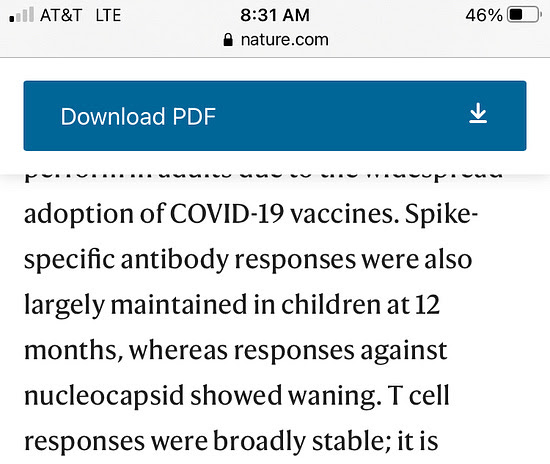Tap the 8:31 AM clock

tap(275, 15)
